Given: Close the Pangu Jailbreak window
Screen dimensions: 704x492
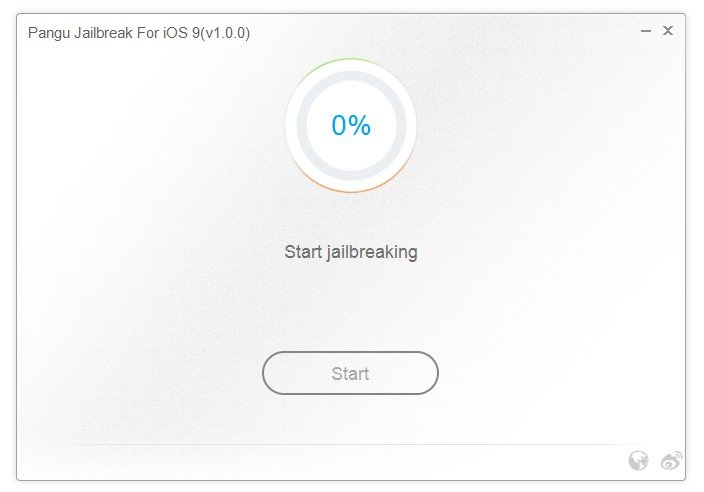Looking at the screenshot, I should click(668, 31).
